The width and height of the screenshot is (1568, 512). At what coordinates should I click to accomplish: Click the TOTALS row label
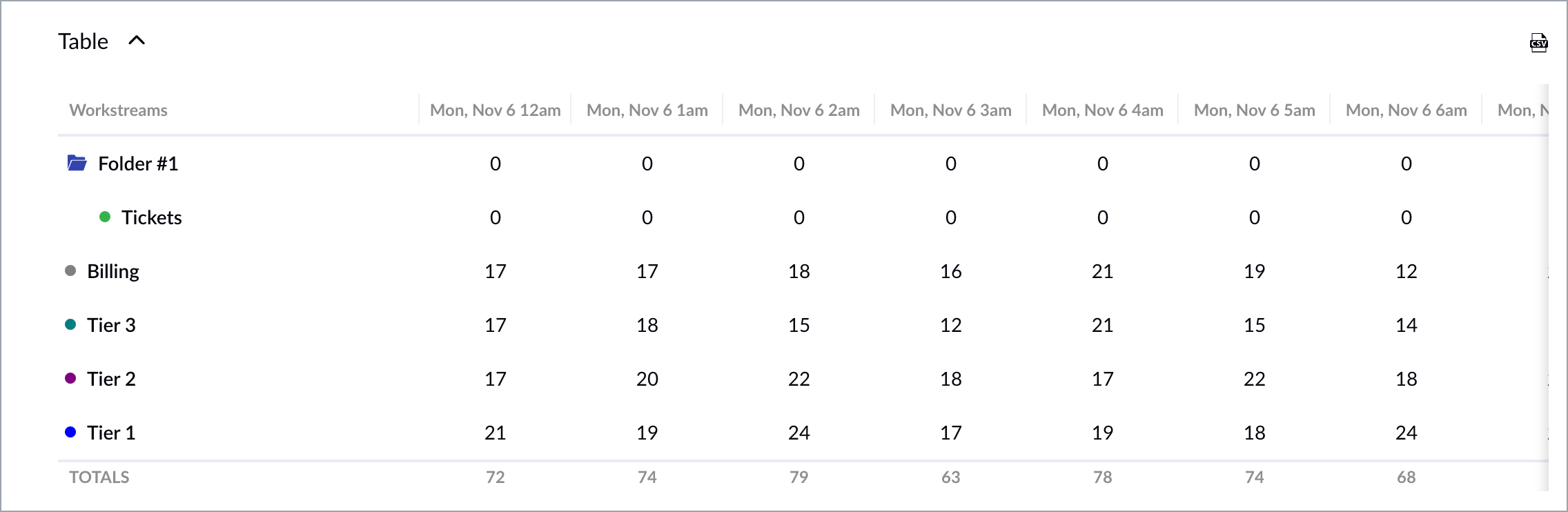tap(99, 477)
